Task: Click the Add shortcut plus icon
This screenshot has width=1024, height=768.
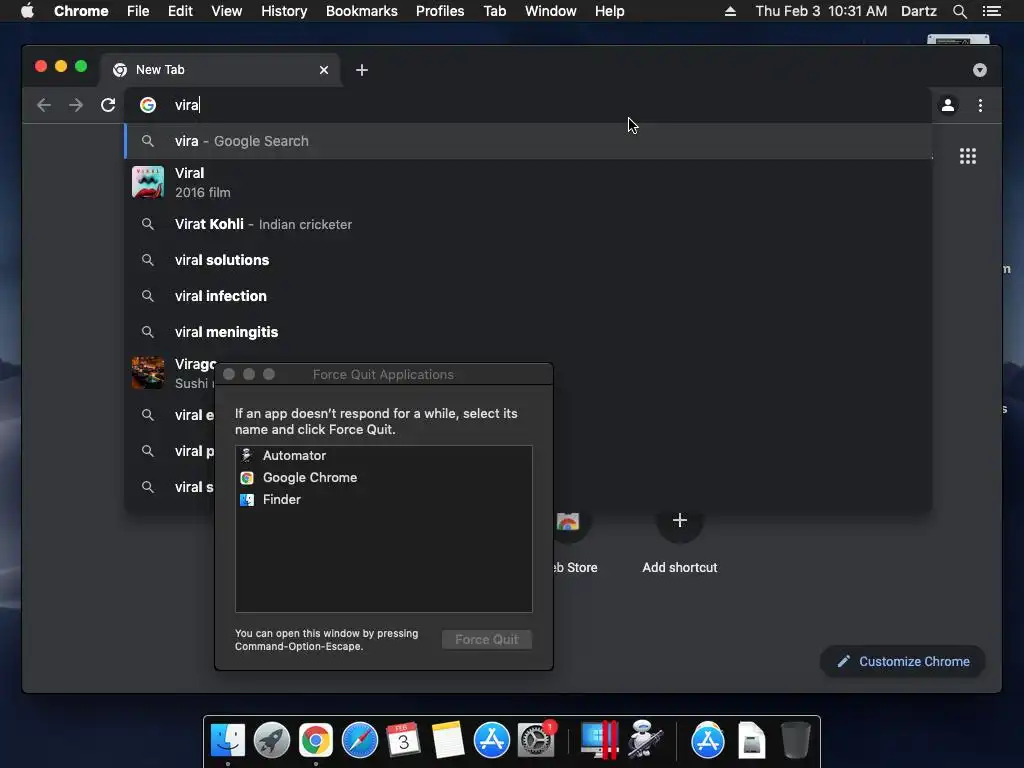Action: pyautogui.click(x=680, y=520)
